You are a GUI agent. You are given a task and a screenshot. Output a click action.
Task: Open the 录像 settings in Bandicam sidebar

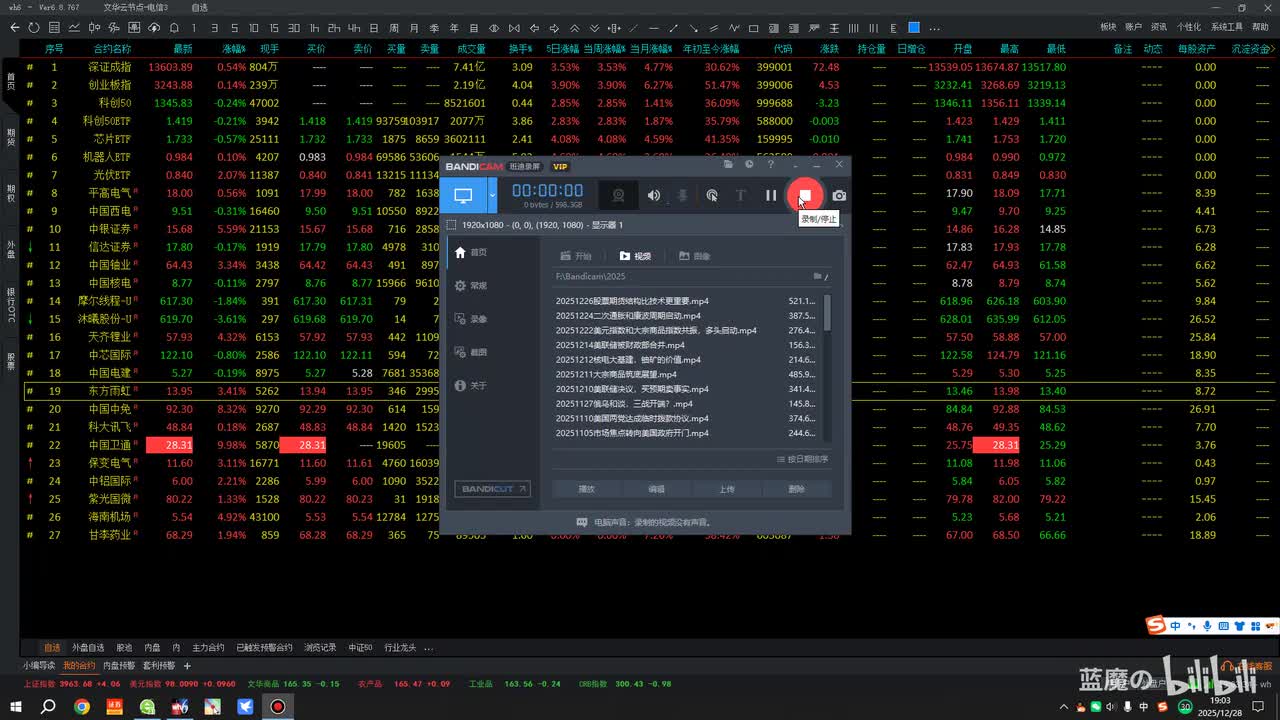(470, 319)
